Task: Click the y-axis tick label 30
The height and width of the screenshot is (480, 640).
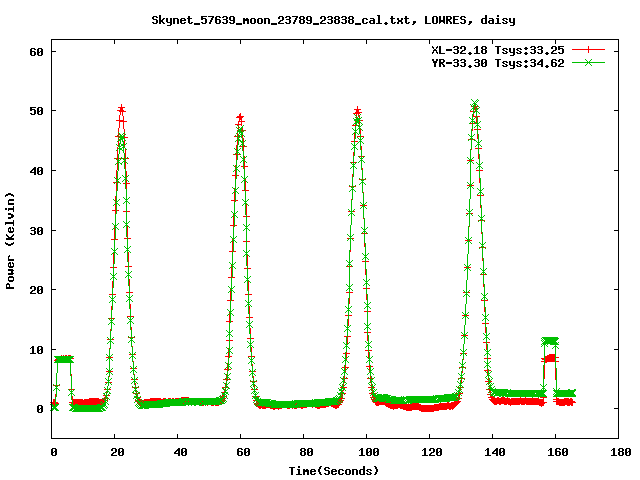Action: coord(36,231)
